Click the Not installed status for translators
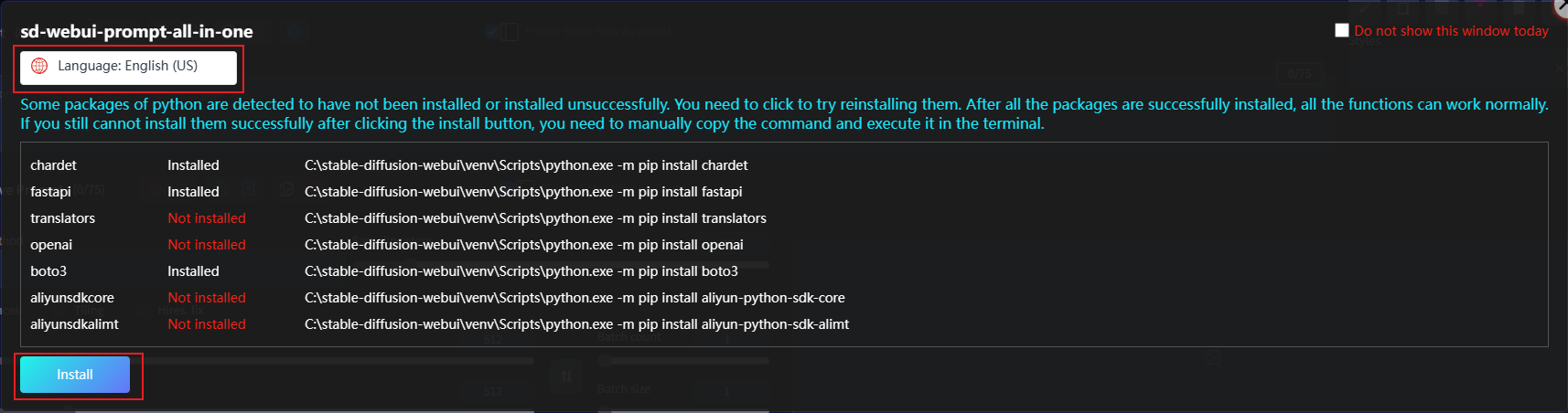The height and width of the screenshot is (413, 1568). coord(207,218)
